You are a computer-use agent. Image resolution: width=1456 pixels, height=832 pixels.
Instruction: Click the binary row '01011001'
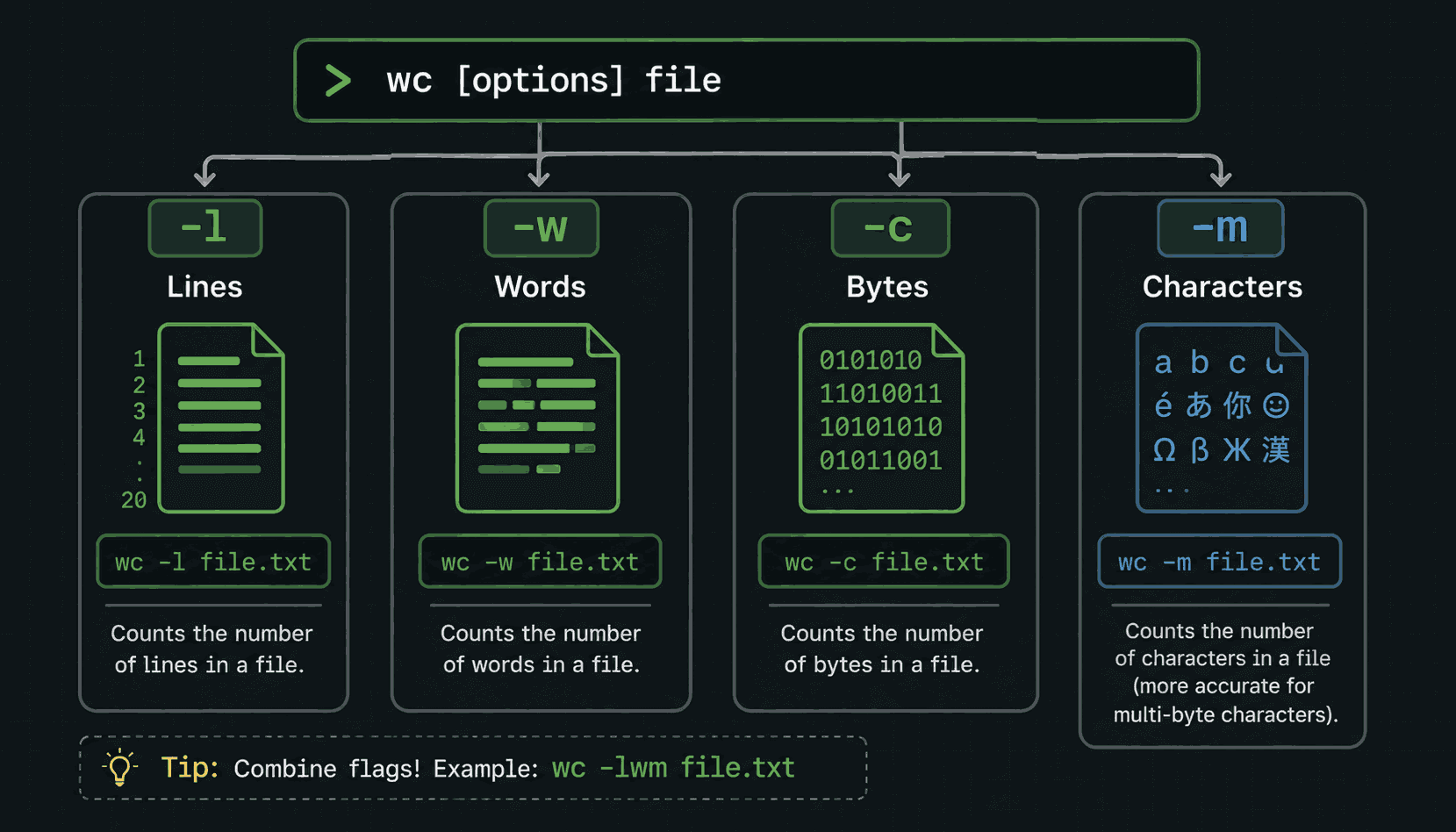(x=880, y=460)
